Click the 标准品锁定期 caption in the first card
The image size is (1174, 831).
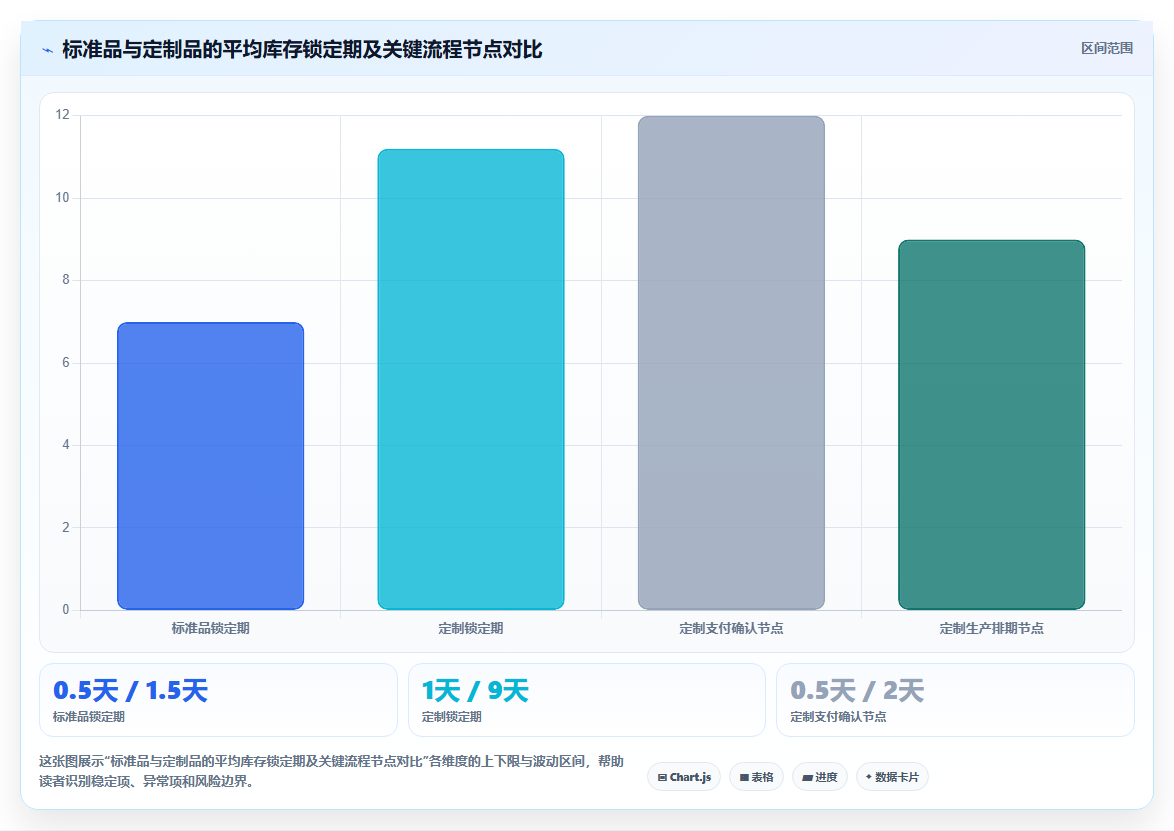[89, 717]
